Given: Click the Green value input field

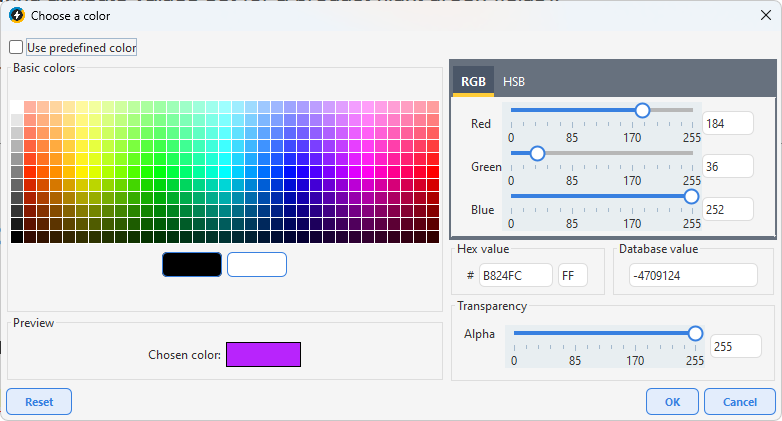Looking at the screenshot, I should pos(727,167).
